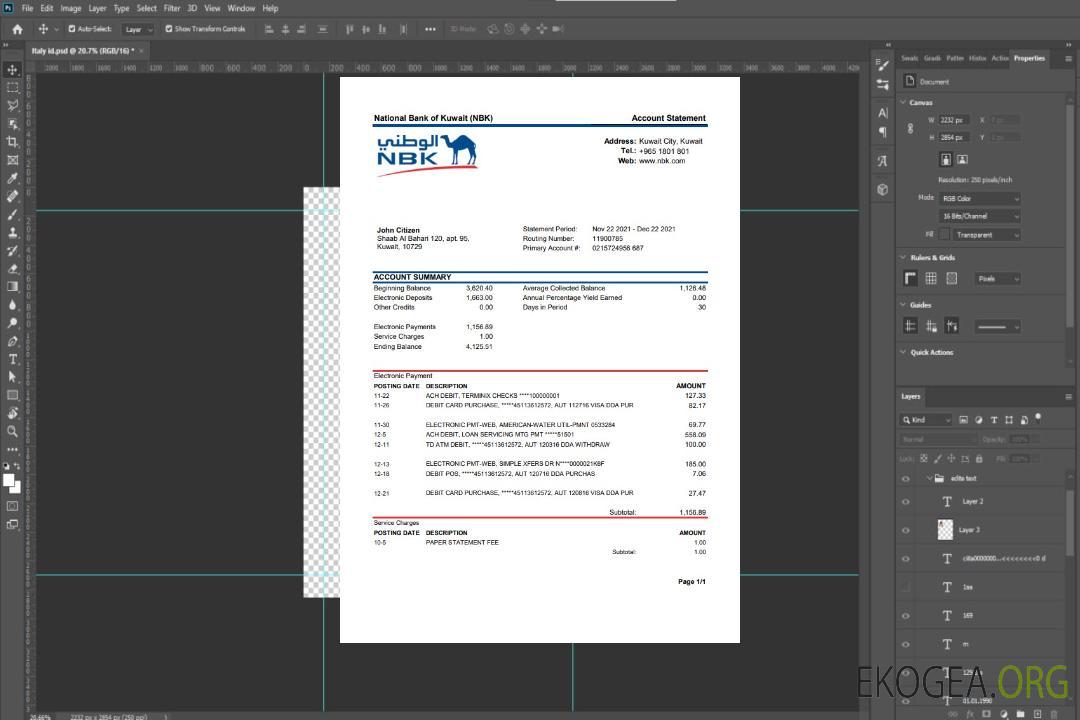Toggle Show Transform Controls checkbox
This screenshot has height=720, width=1080.
pos(169,29)
